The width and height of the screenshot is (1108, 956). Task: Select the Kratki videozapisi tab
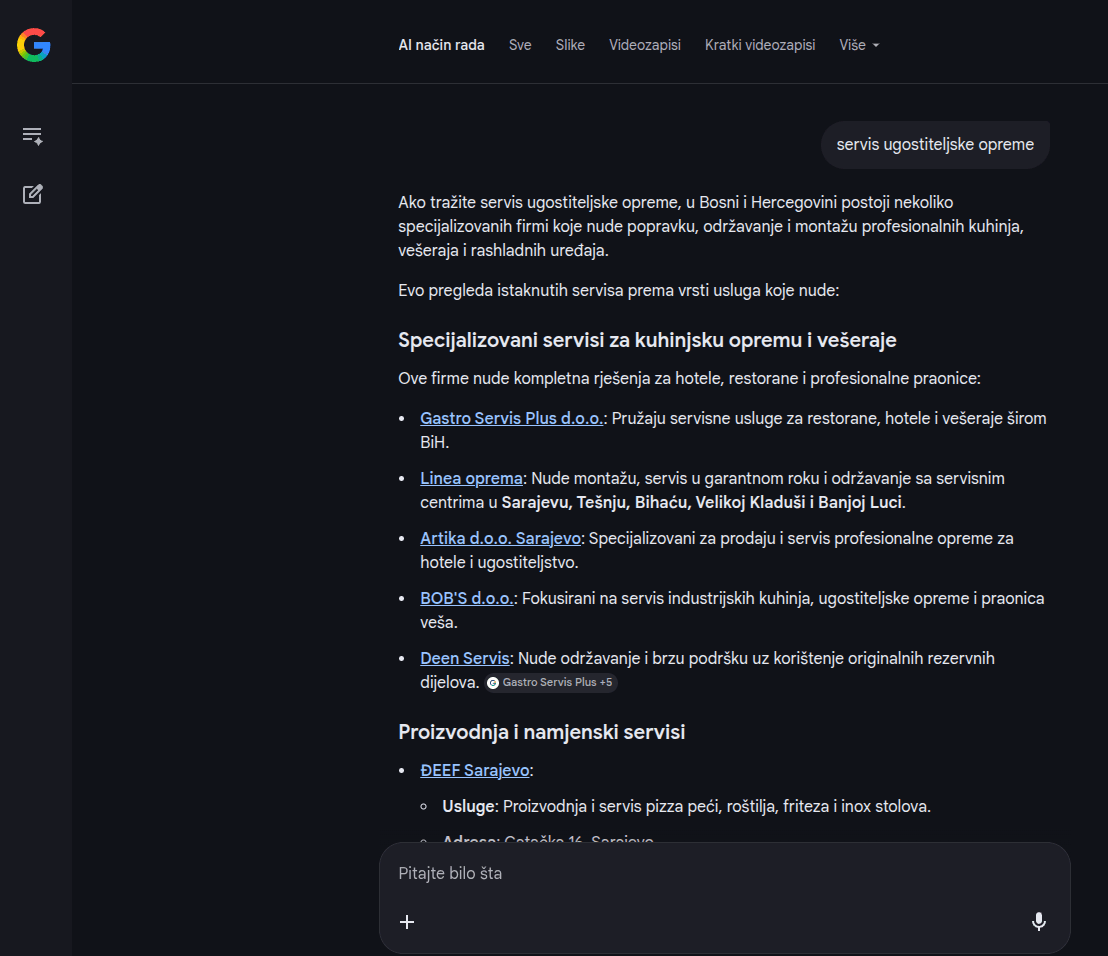759,45
